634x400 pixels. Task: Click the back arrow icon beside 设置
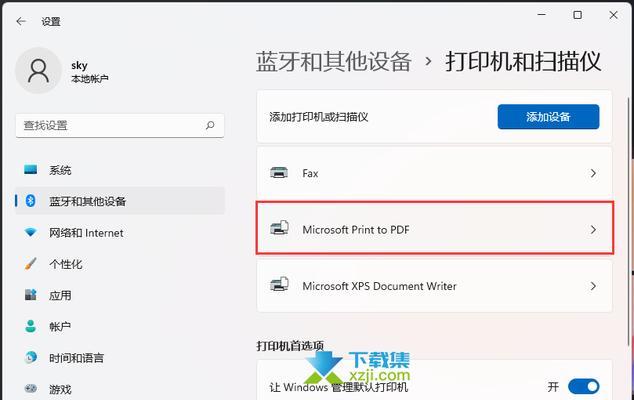tap(21, 21)
